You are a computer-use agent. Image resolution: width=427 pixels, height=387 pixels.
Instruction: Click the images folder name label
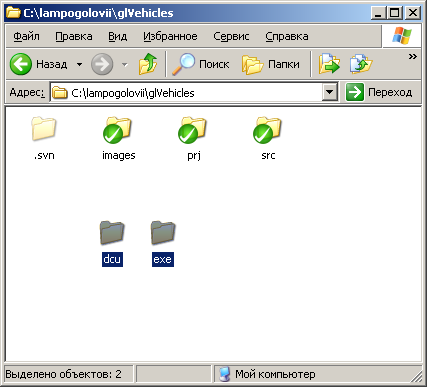(x=119, y=156)
